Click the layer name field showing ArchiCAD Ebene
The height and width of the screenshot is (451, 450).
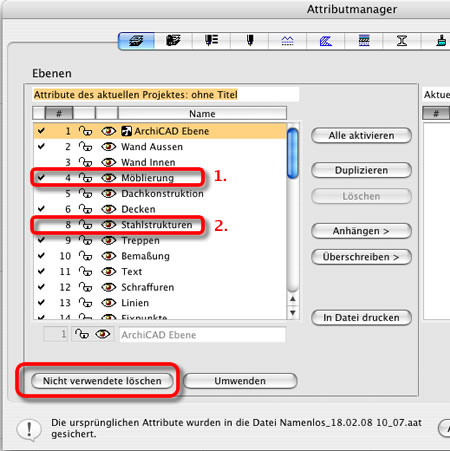(x=202, y=335)
